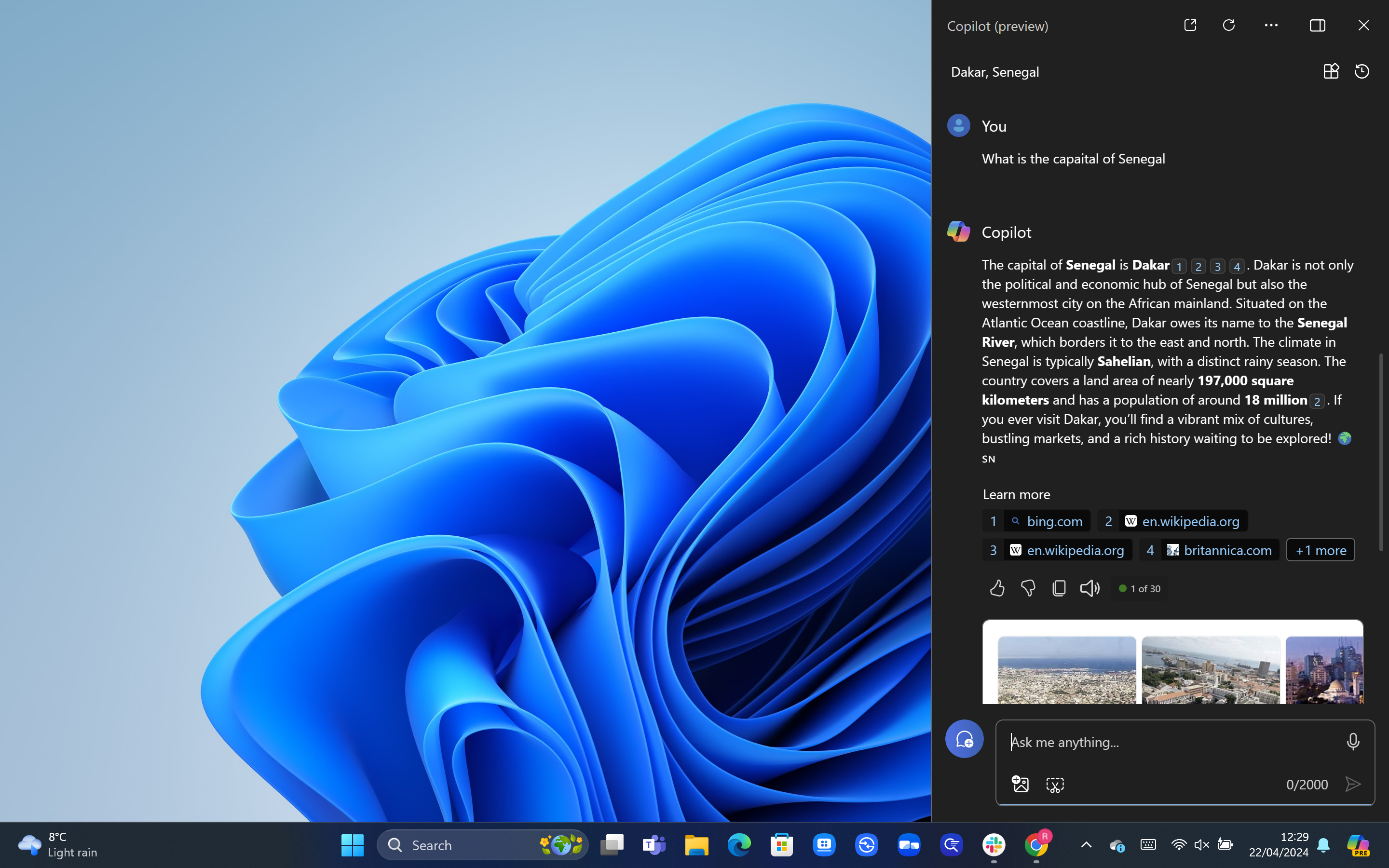The height and width of the screenshot is (868, 1389).
Task: Send the message with arrow icon
Action: click(1353, 784)
